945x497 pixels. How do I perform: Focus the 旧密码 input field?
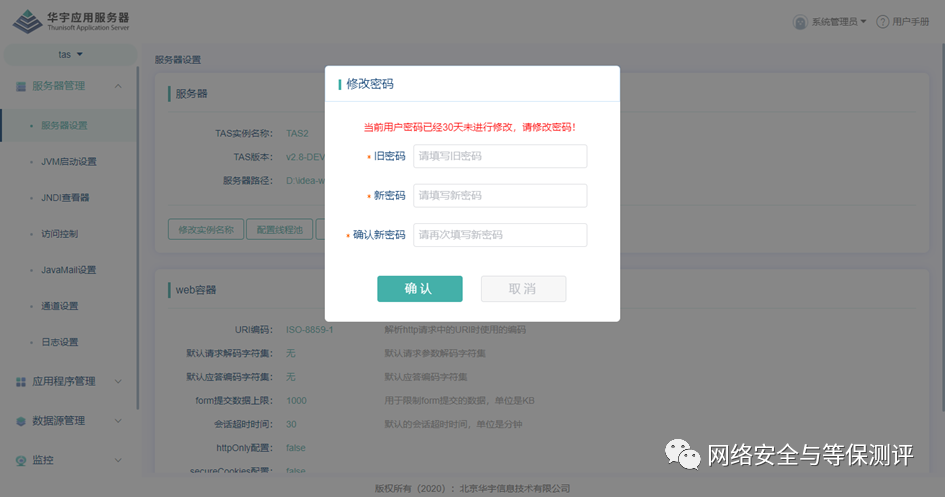click(x=500, y=156)
